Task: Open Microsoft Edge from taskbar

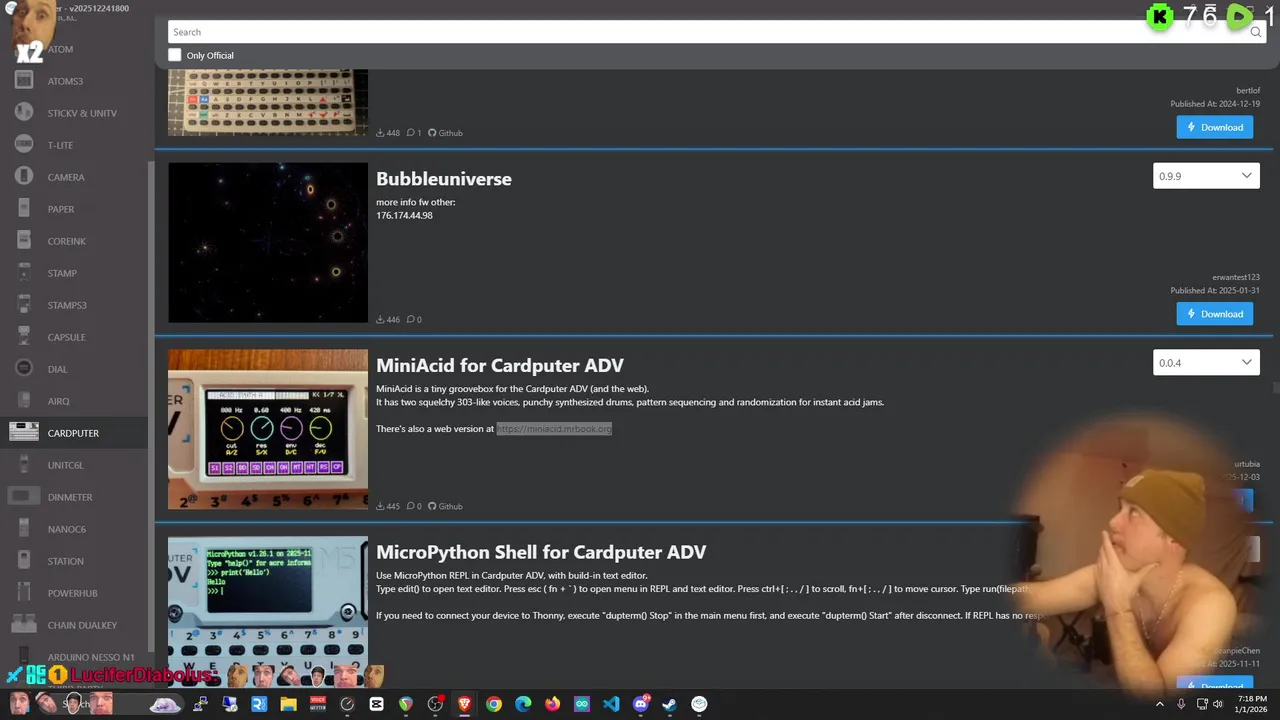Action: (x=523, y=704)
